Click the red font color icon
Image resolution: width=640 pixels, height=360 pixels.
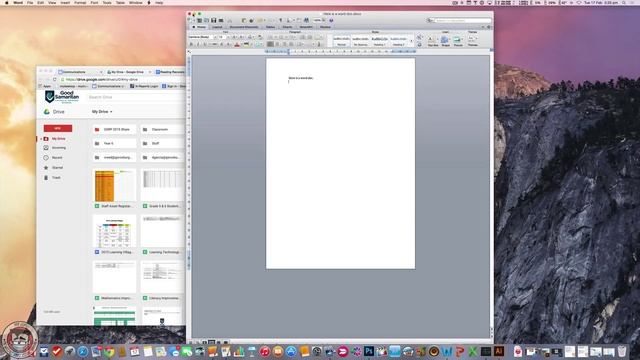tap(237, 44)
